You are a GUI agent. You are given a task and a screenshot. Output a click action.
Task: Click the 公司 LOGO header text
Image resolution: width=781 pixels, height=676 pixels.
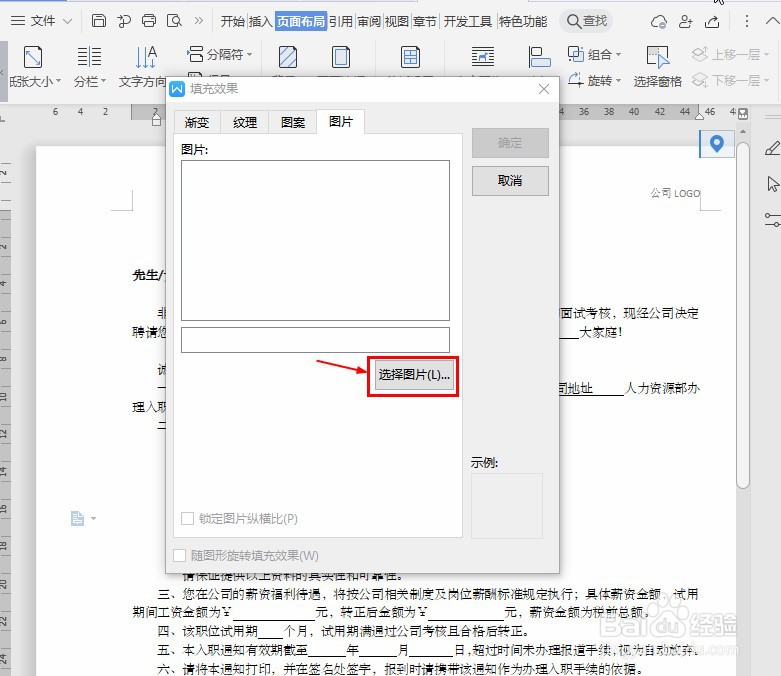tap(675, 193)
